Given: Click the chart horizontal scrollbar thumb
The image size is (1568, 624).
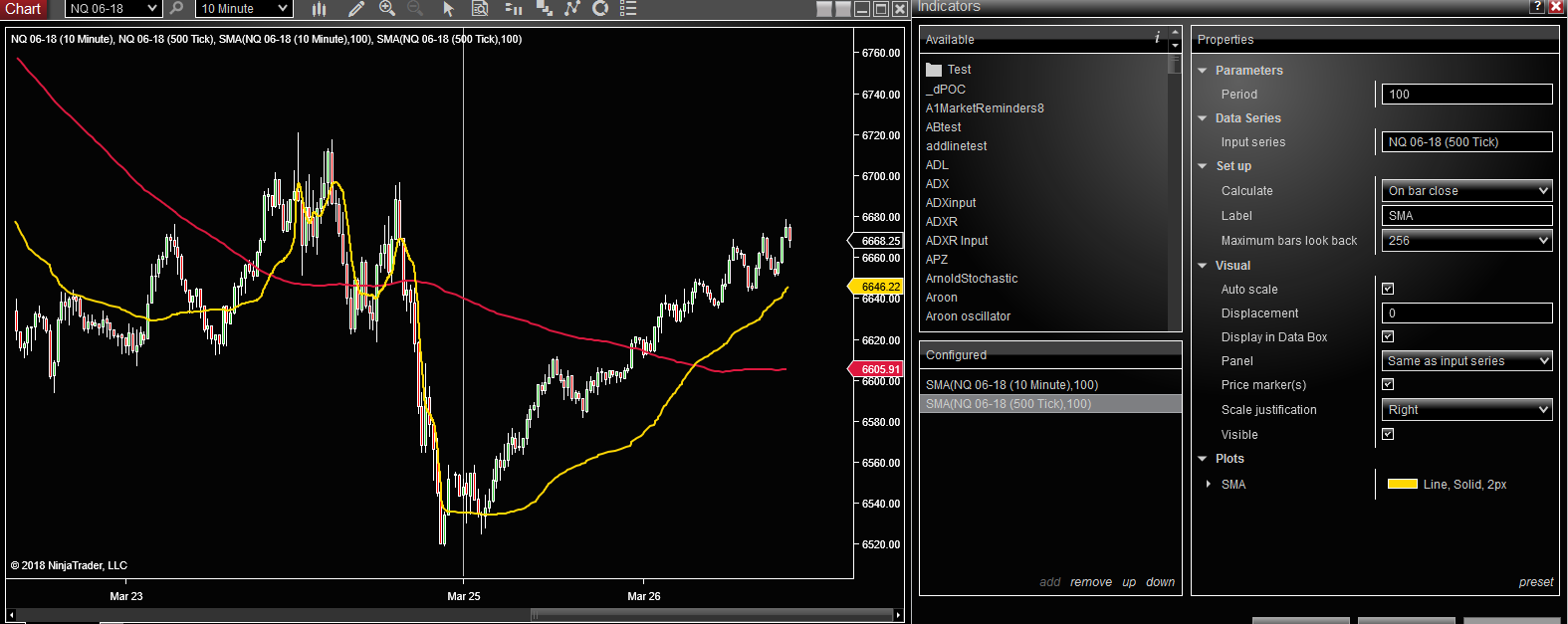Looking at the screenshot, I should pos(712,615).
